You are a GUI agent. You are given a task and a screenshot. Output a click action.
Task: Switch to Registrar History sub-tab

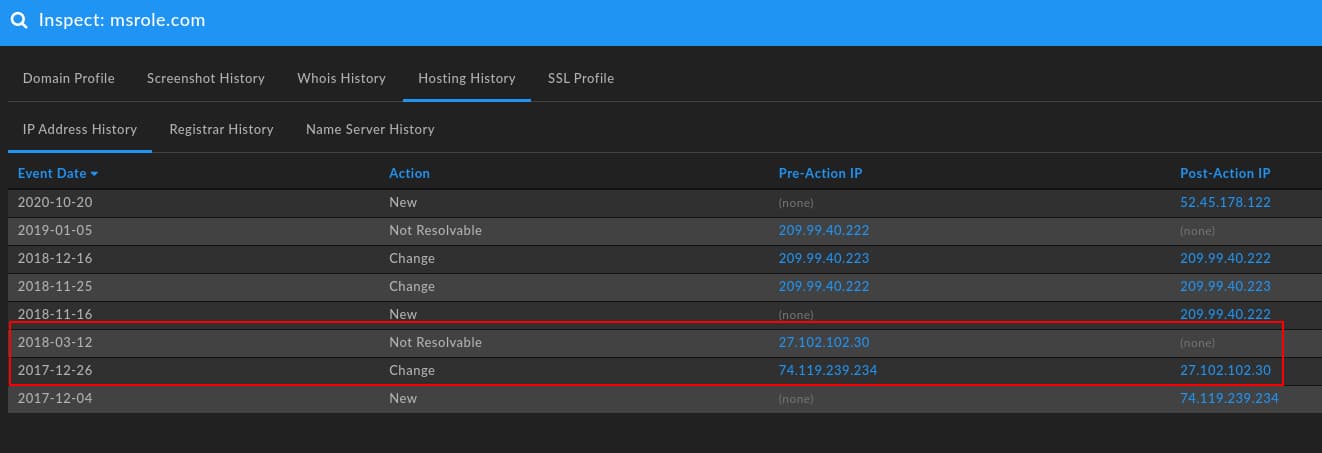pos(221,129)
